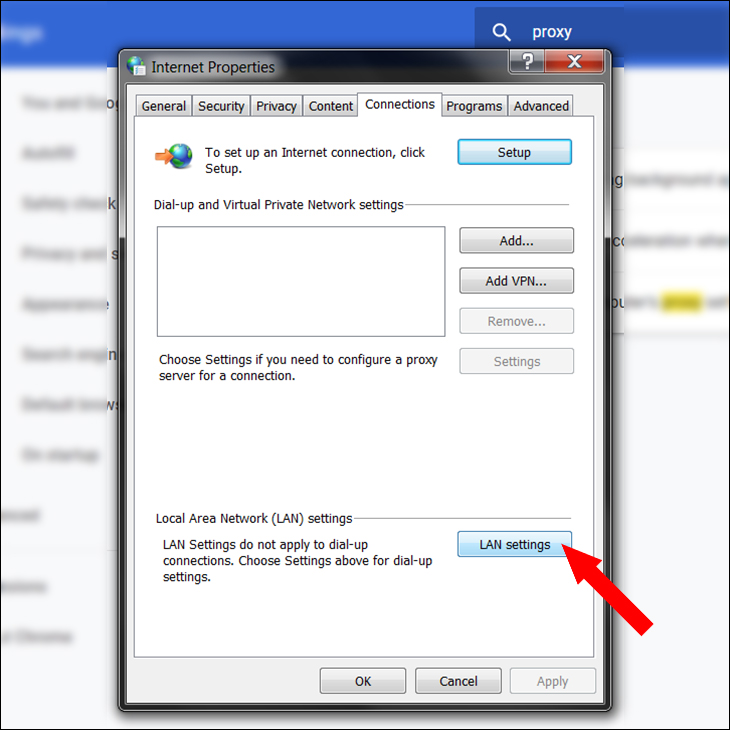Screen dimensions: 730x730
Task: Open LAN settings
Action: point(514,544)
